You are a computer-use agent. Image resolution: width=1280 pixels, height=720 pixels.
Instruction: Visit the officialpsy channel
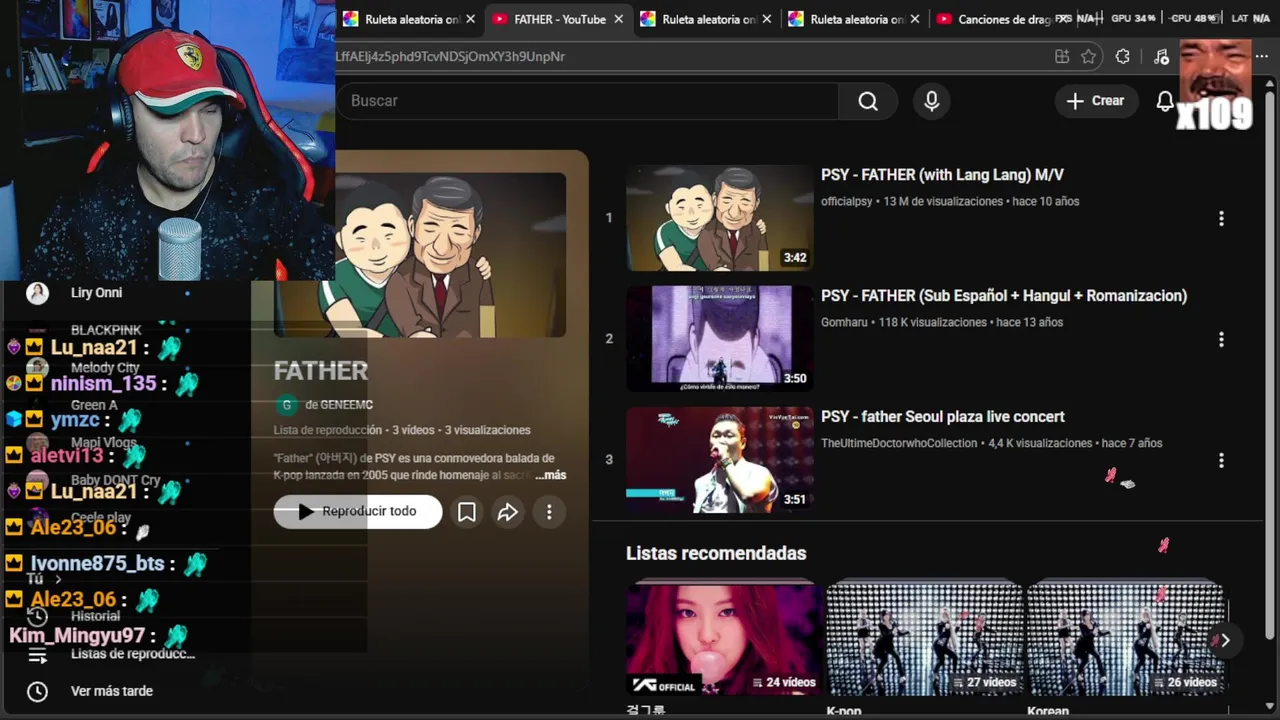(847, 201)
